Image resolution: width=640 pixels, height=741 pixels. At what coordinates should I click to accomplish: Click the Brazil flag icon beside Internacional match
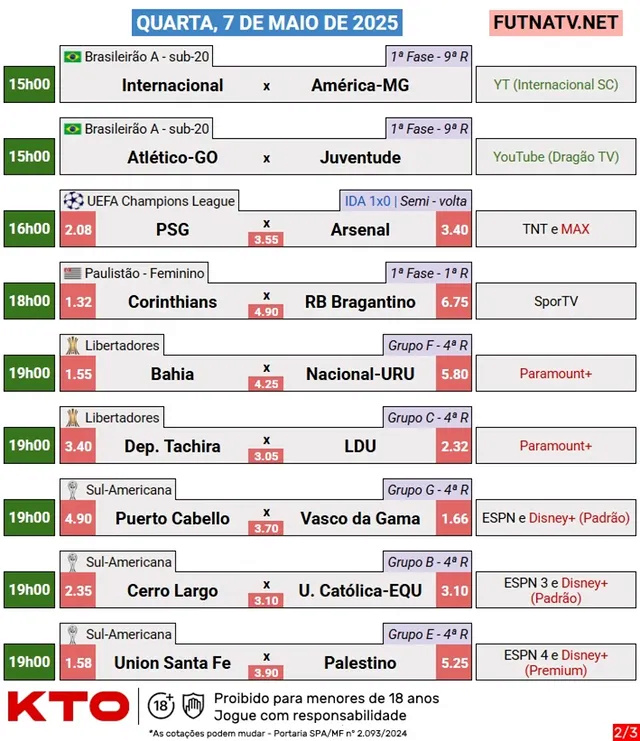(x=72, y=57)
